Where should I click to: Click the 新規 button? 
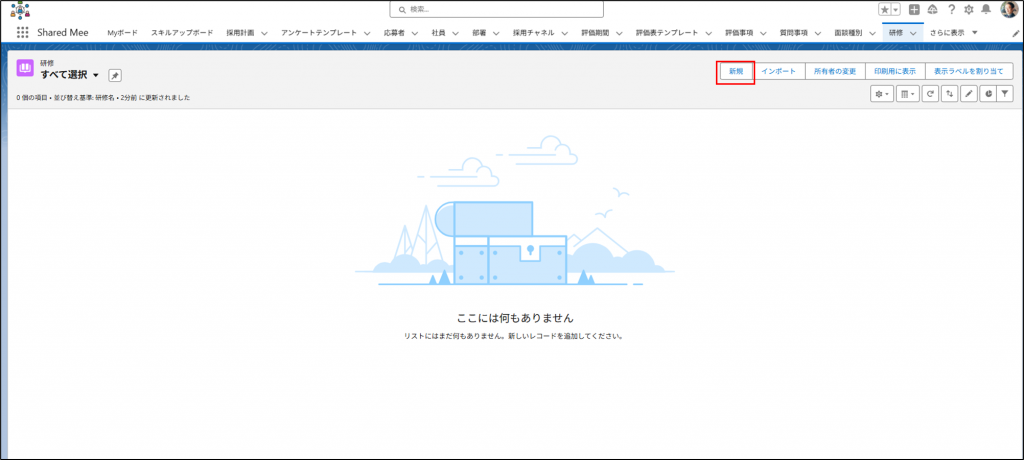click(x=735, y=72)
